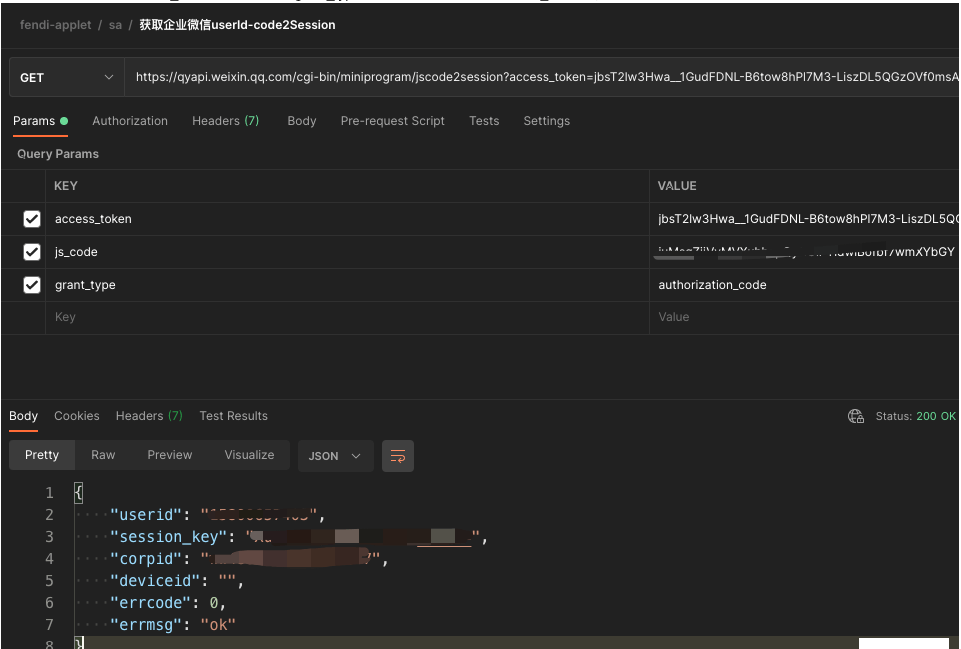Select the Raw view button
This screenshot has width=961, height=649.
click(x=103, y=455)
